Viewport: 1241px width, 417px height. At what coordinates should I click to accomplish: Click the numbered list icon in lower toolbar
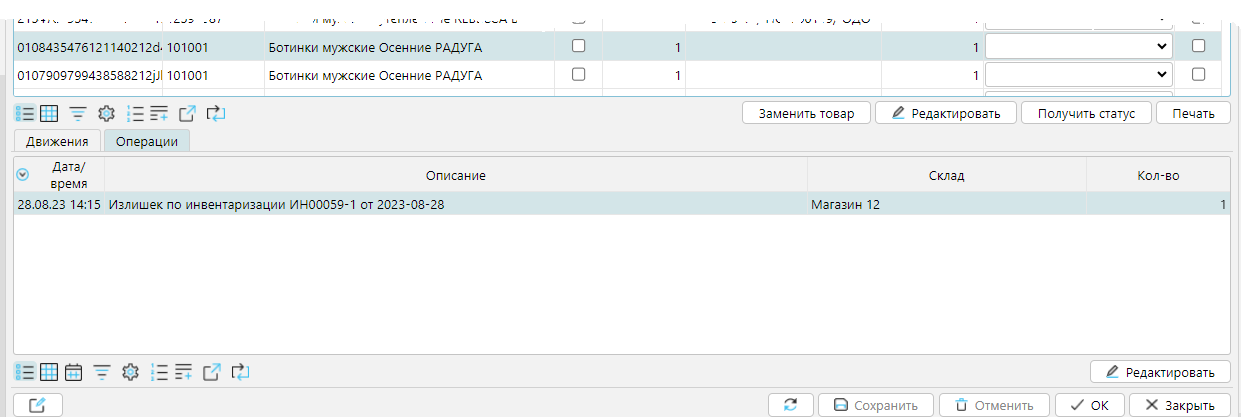[157, 372]
